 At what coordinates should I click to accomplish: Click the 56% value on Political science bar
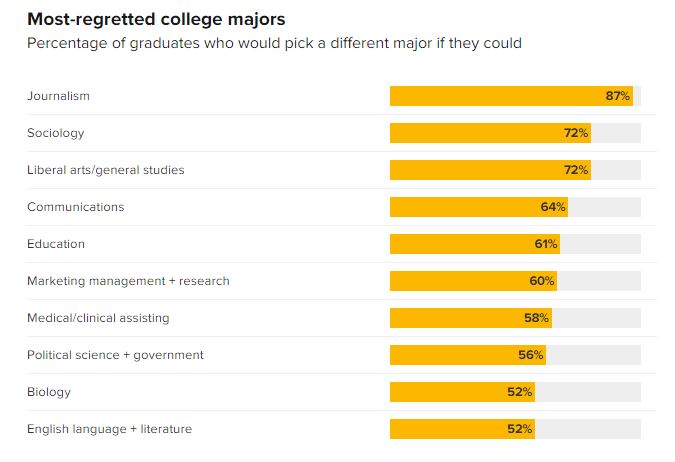[x=531, y=355]
